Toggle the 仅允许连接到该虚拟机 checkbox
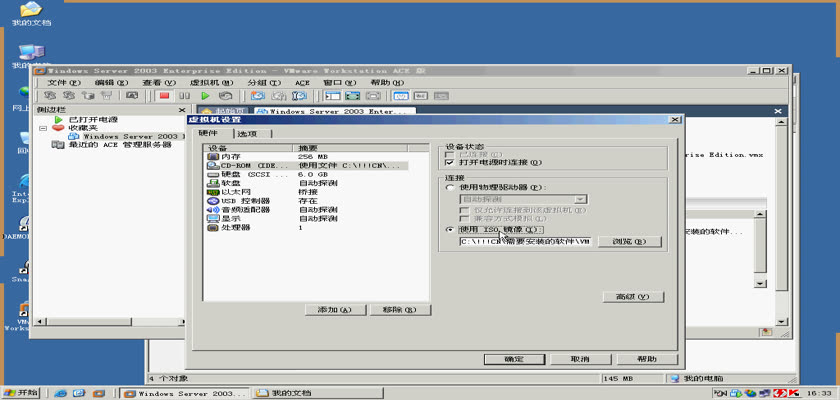The height and width of the screenshot is (400, 840). click(464, 210)
